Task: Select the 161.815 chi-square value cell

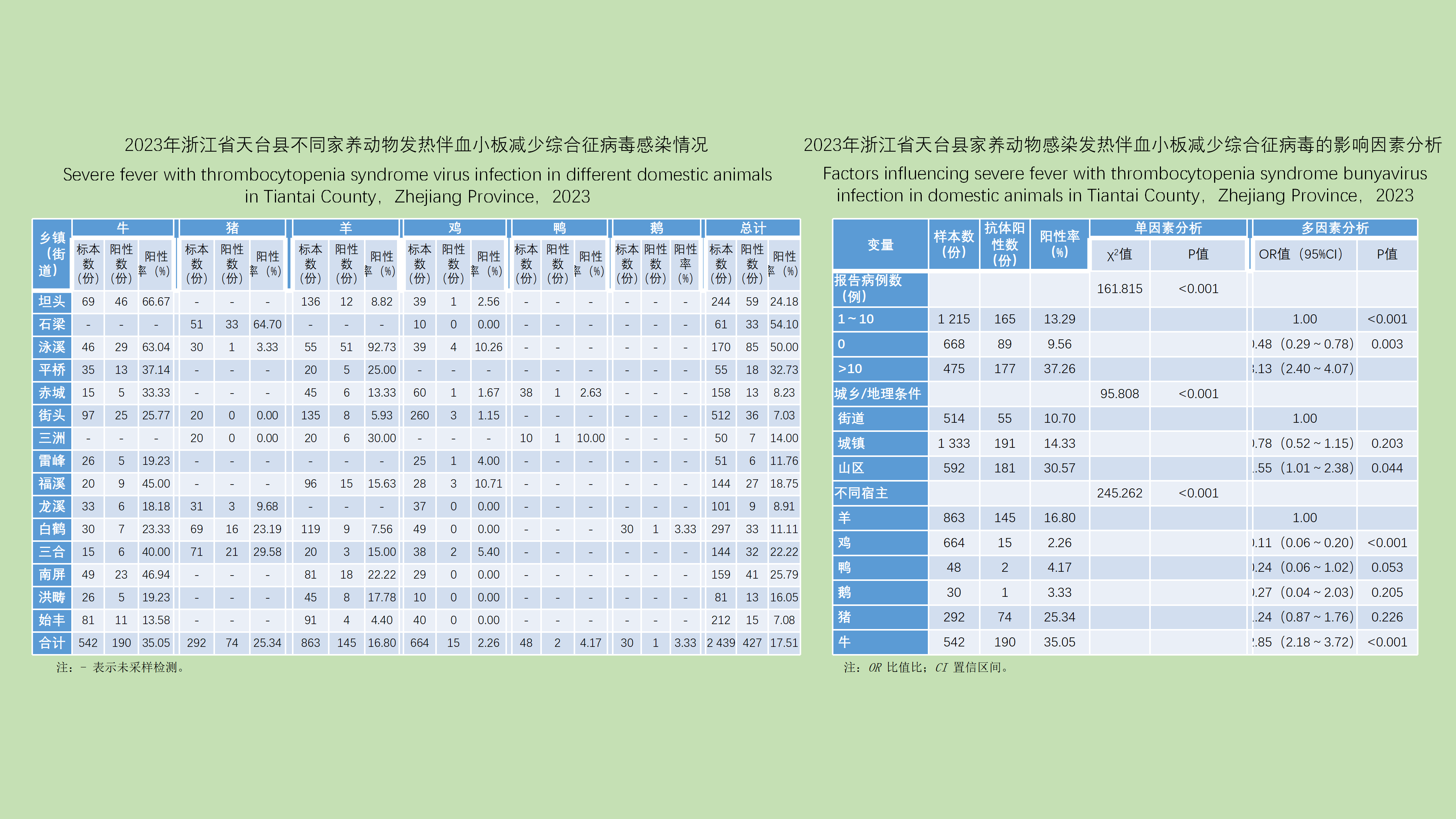Action: [x=1119, y=289]
